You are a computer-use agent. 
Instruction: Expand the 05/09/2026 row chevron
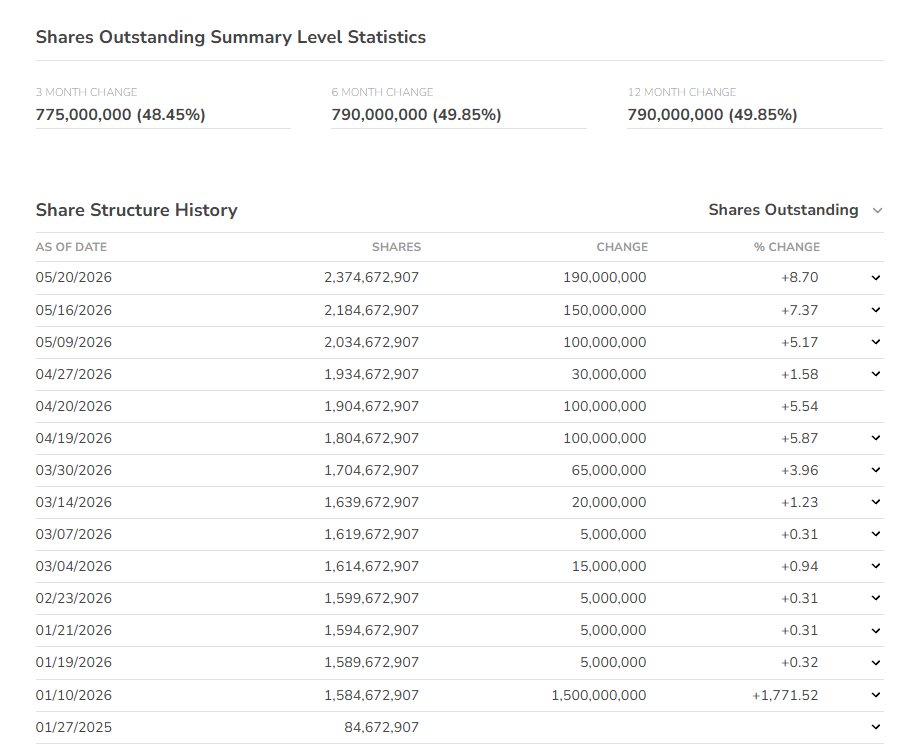(x=876, y=342)
